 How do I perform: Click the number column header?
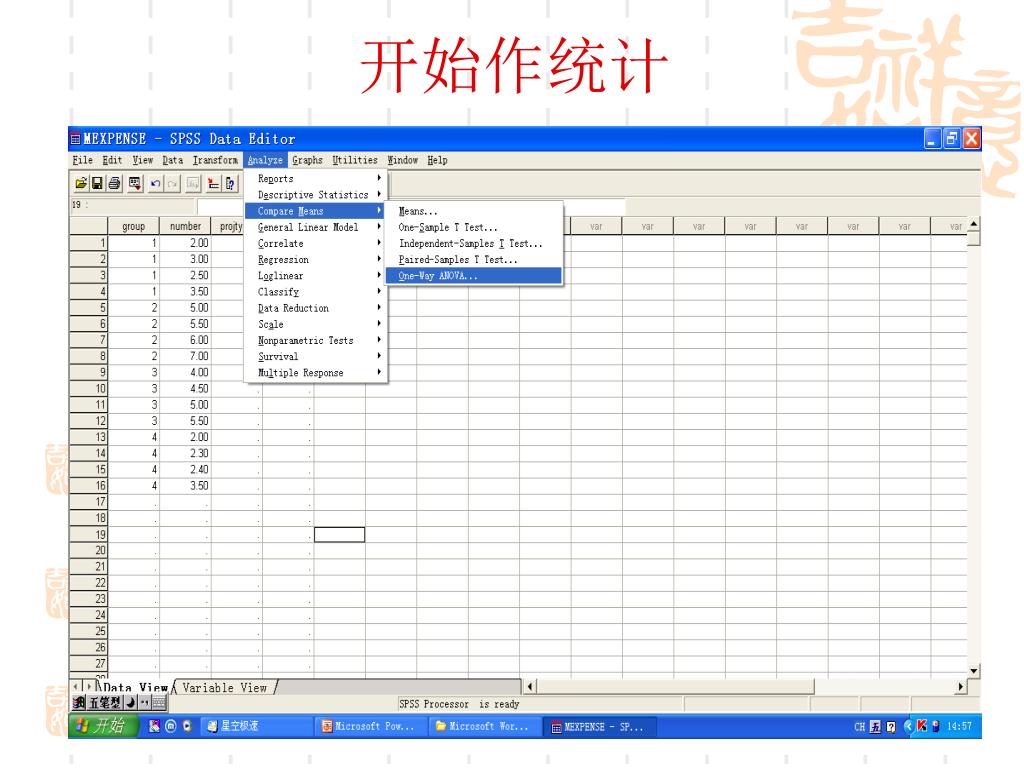(185, 226)
